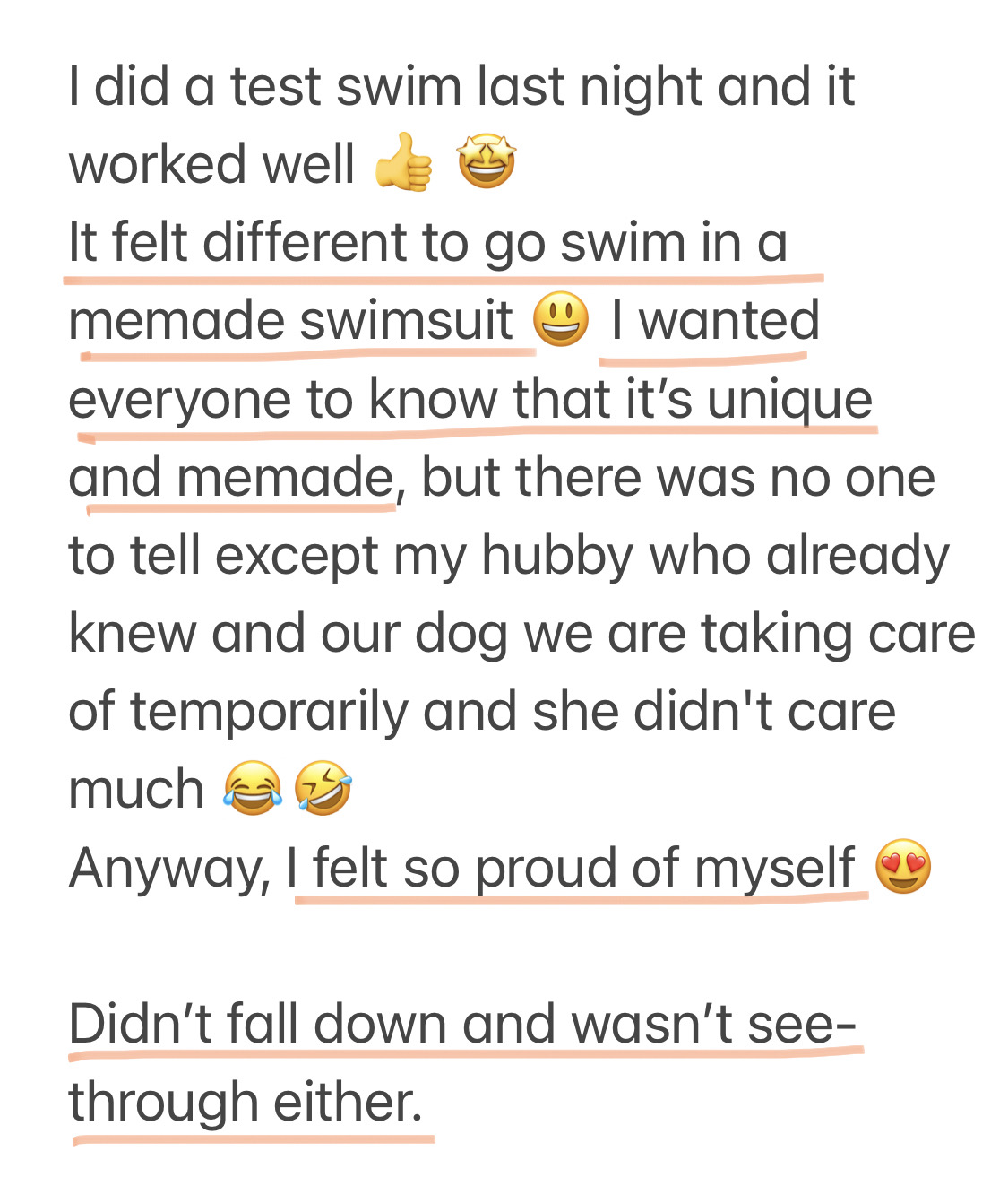Click the rolling laughing tilted emoji

[x=323, y=789]
